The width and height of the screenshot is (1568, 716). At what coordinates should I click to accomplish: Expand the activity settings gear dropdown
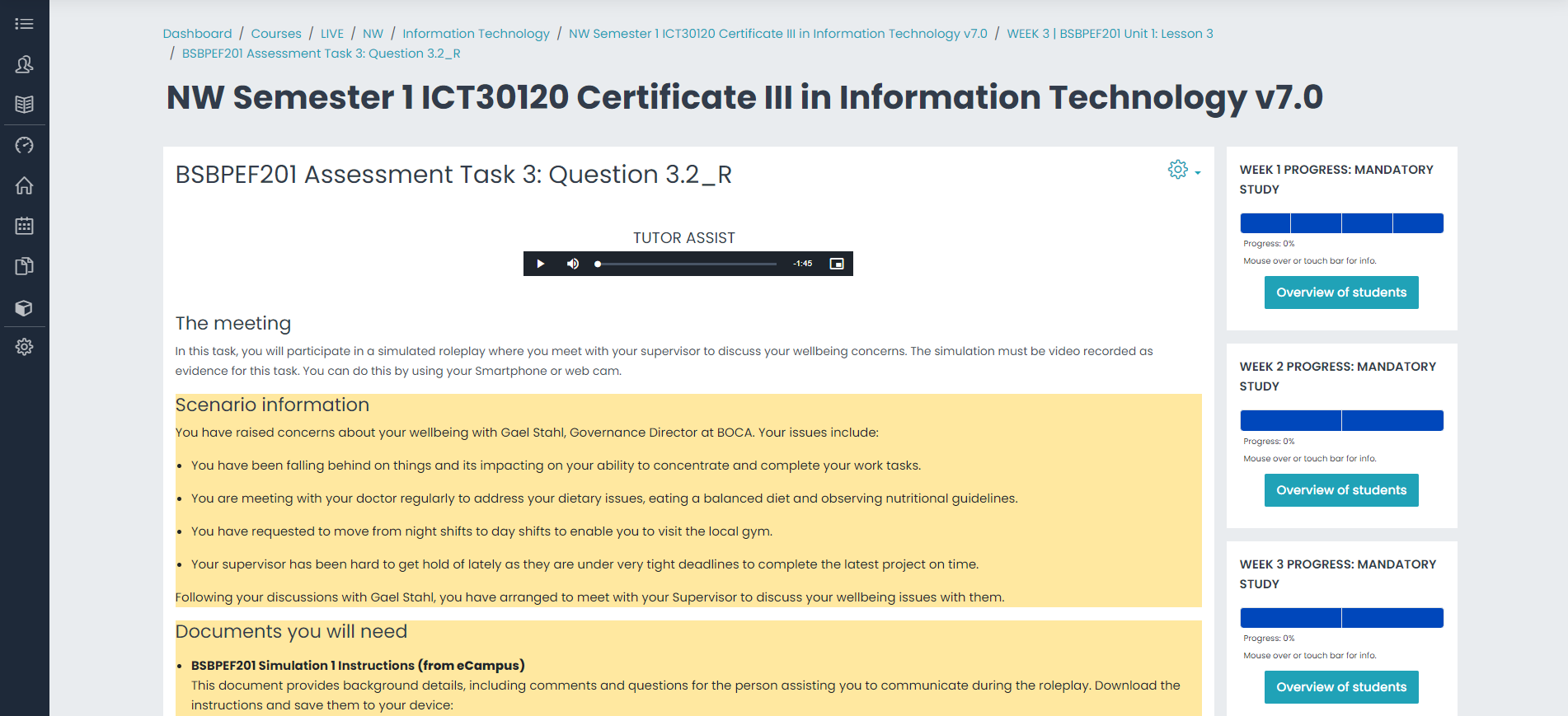pos(1184,170)
